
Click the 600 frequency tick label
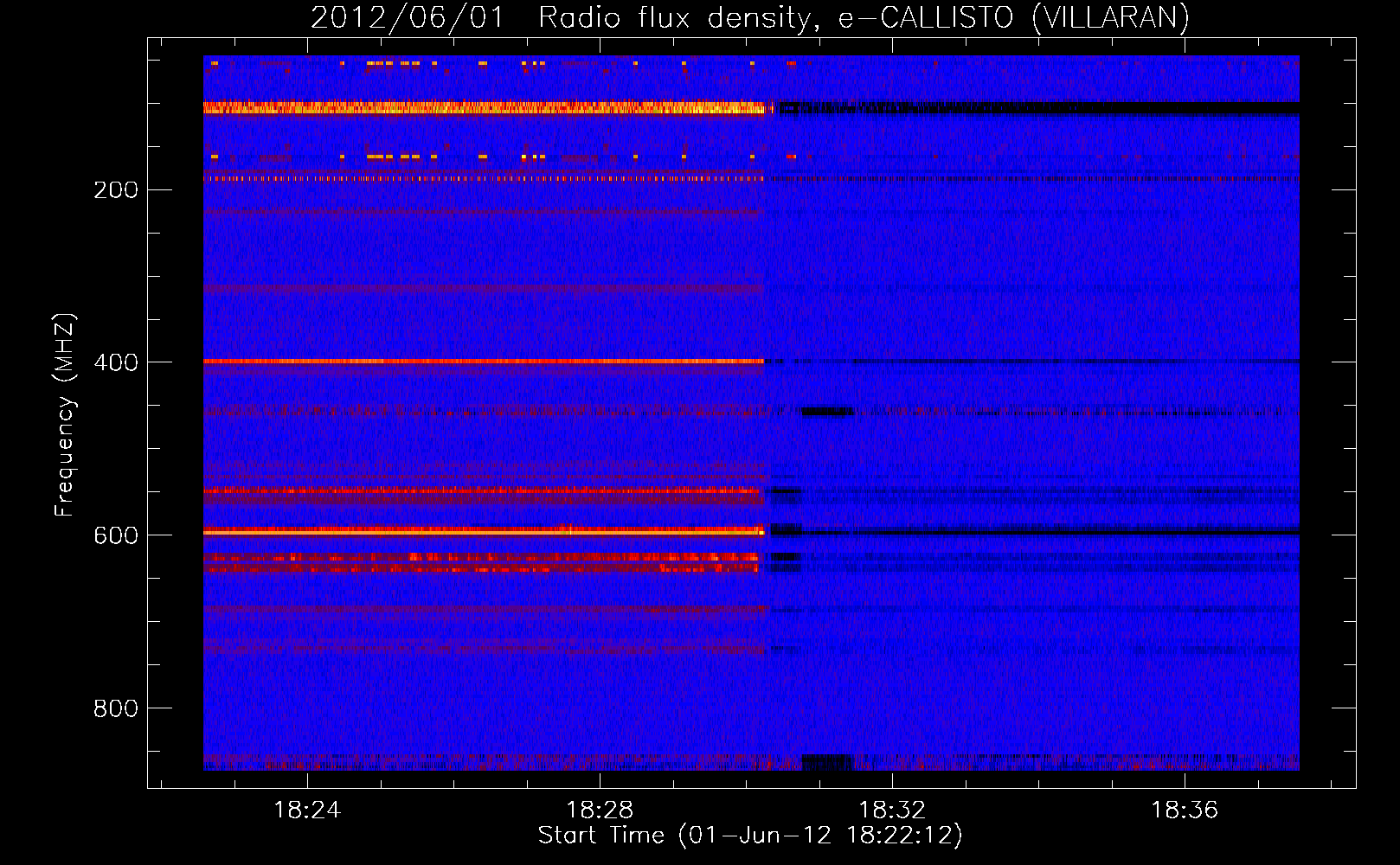tap(116, 535)
